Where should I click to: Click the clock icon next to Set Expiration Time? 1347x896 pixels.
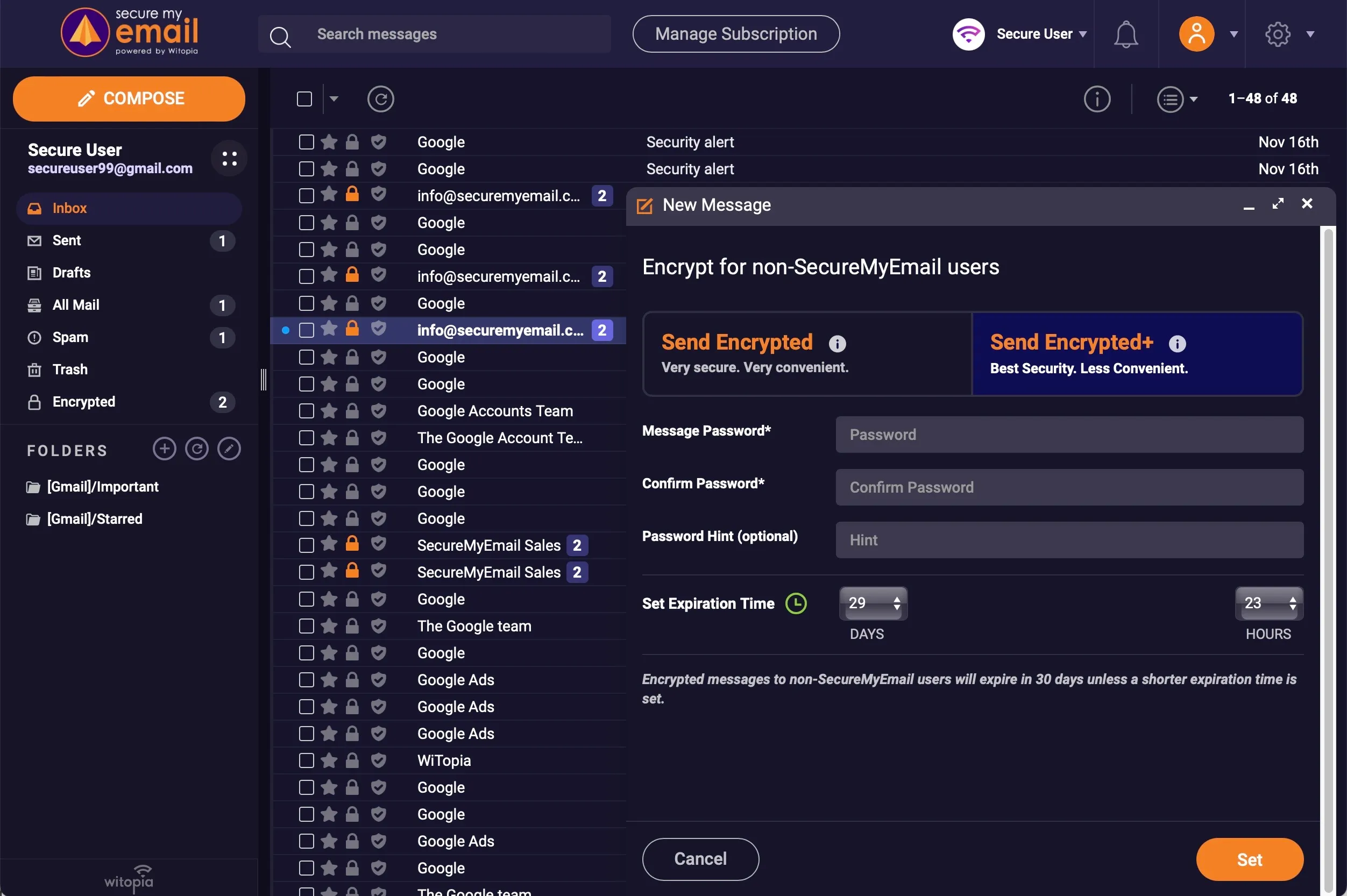(x=795, y=601)
